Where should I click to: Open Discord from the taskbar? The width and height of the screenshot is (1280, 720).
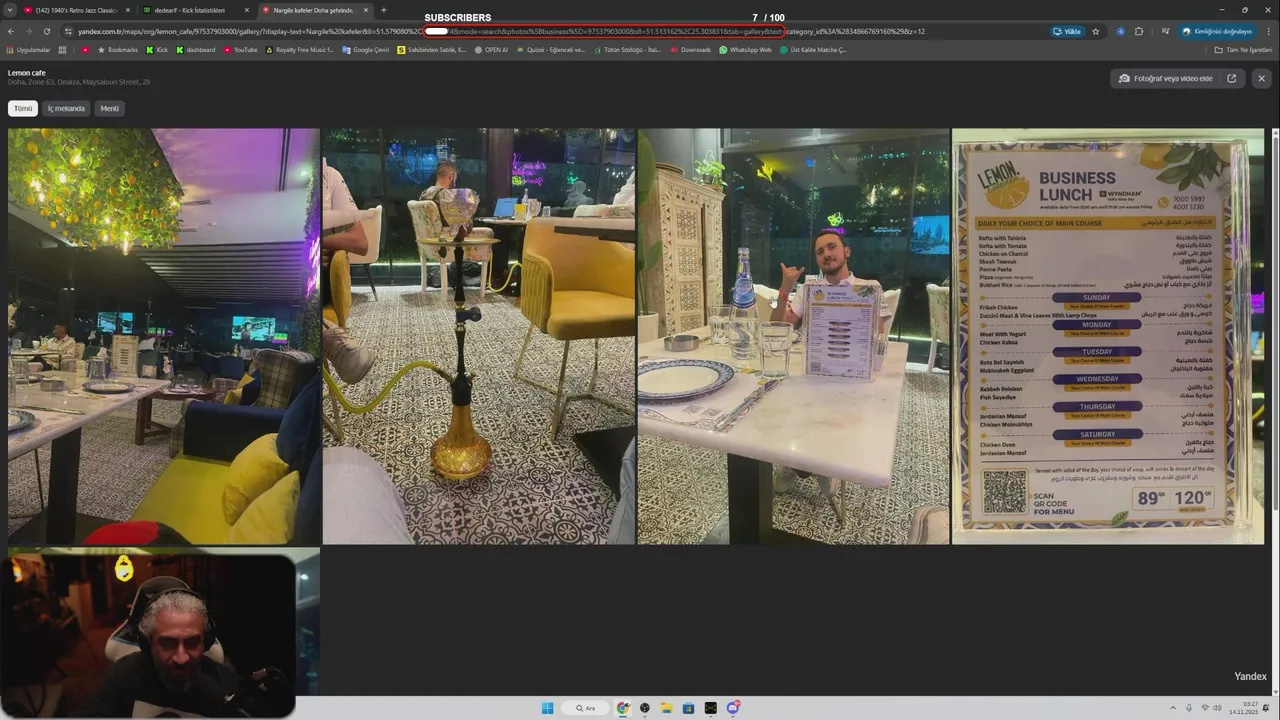click(x=733, y=708)
